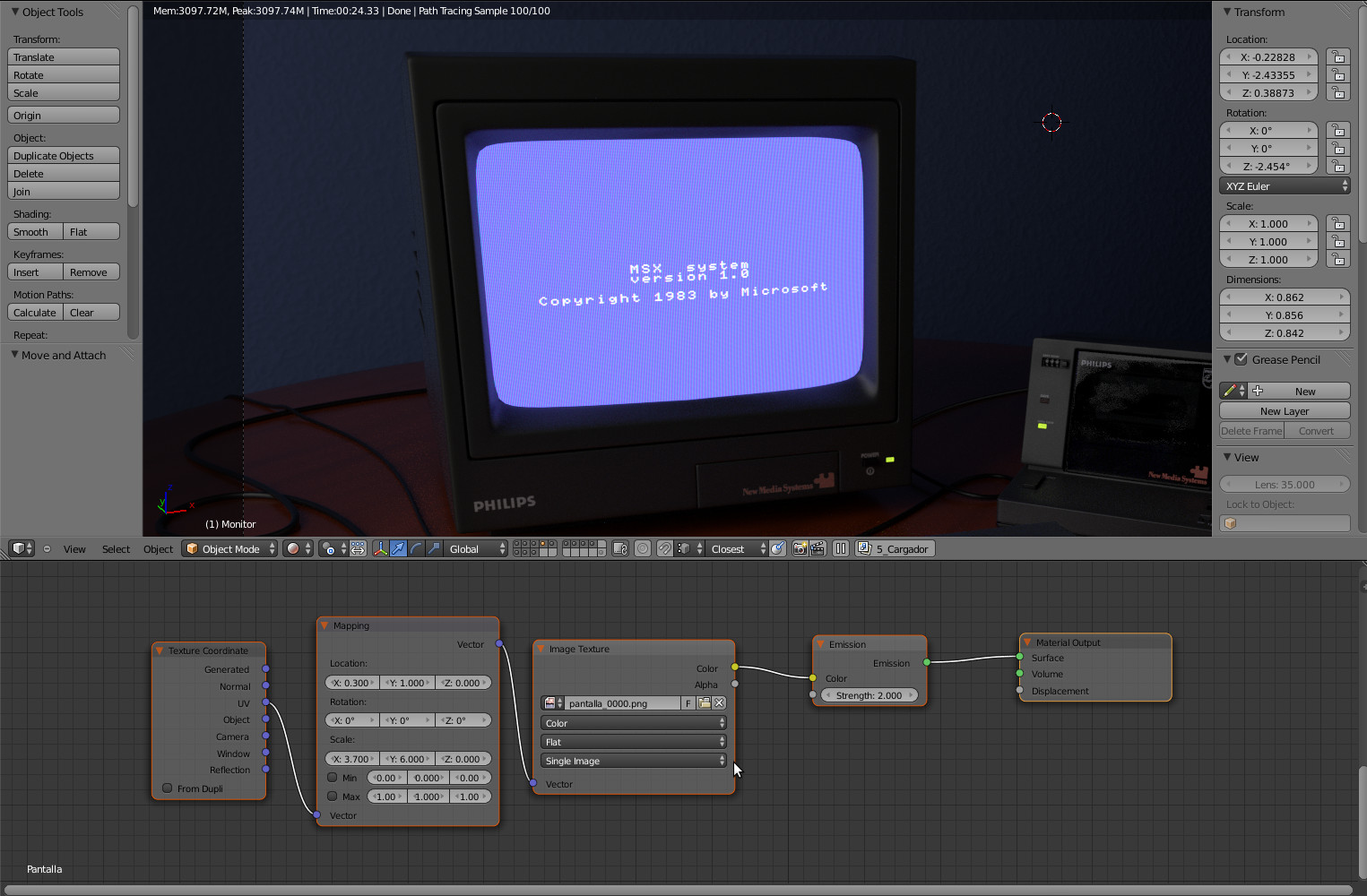
Task: Open the Single Image source dropdown
Action: [634, 761]
